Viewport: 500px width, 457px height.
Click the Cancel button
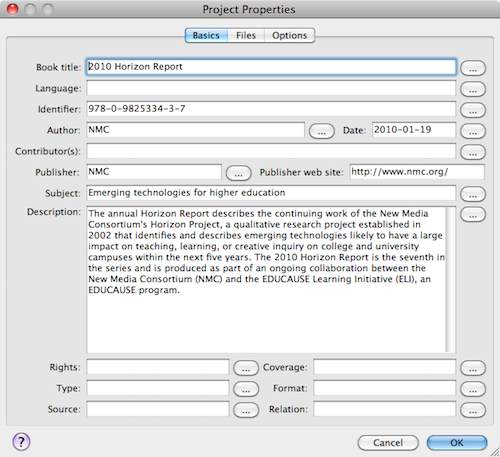click(x=388, y=443)
